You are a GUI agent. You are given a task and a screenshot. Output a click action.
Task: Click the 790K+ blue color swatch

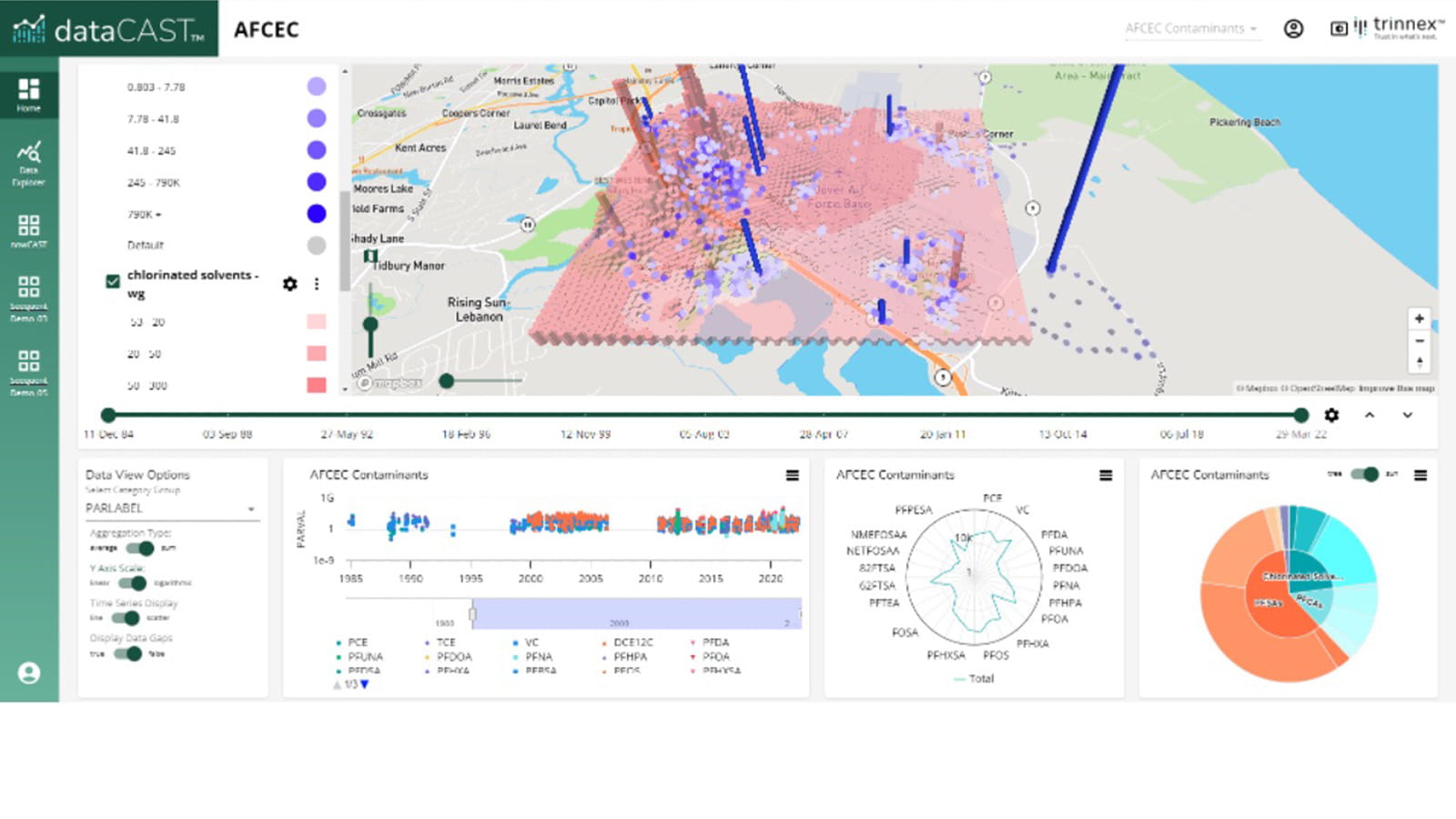coord(316,213)
